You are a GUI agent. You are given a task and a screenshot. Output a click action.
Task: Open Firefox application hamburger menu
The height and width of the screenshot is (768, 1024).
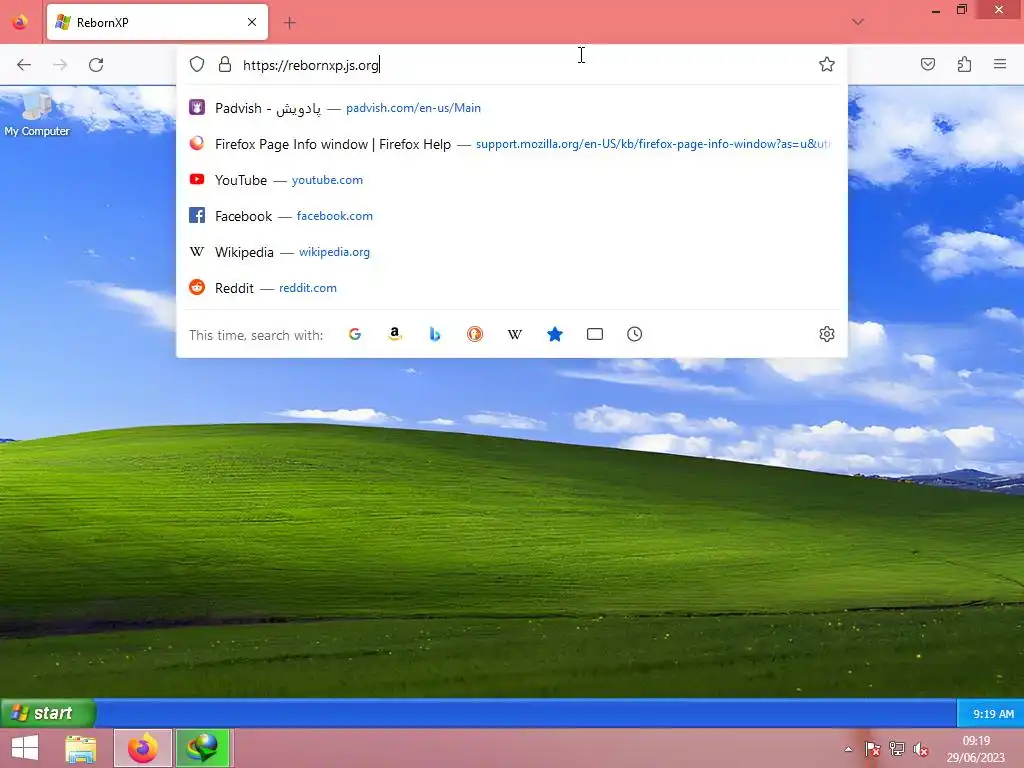(1000, 64)
